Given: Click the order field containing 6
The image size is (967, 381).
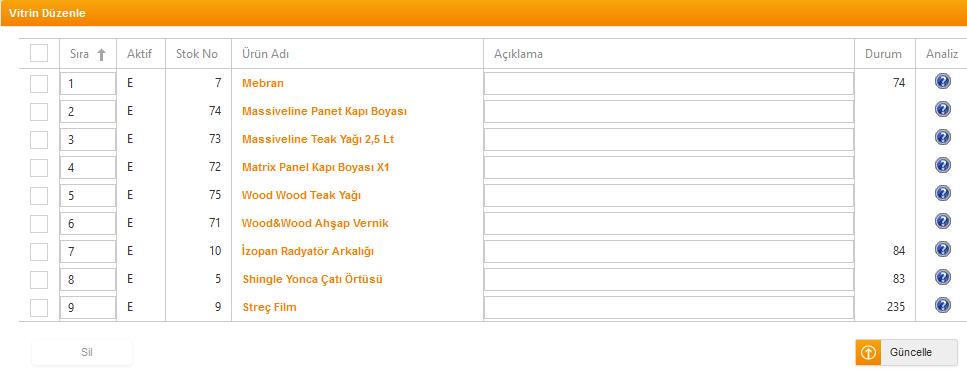Looking at the screenshot, I should (88, 223).
